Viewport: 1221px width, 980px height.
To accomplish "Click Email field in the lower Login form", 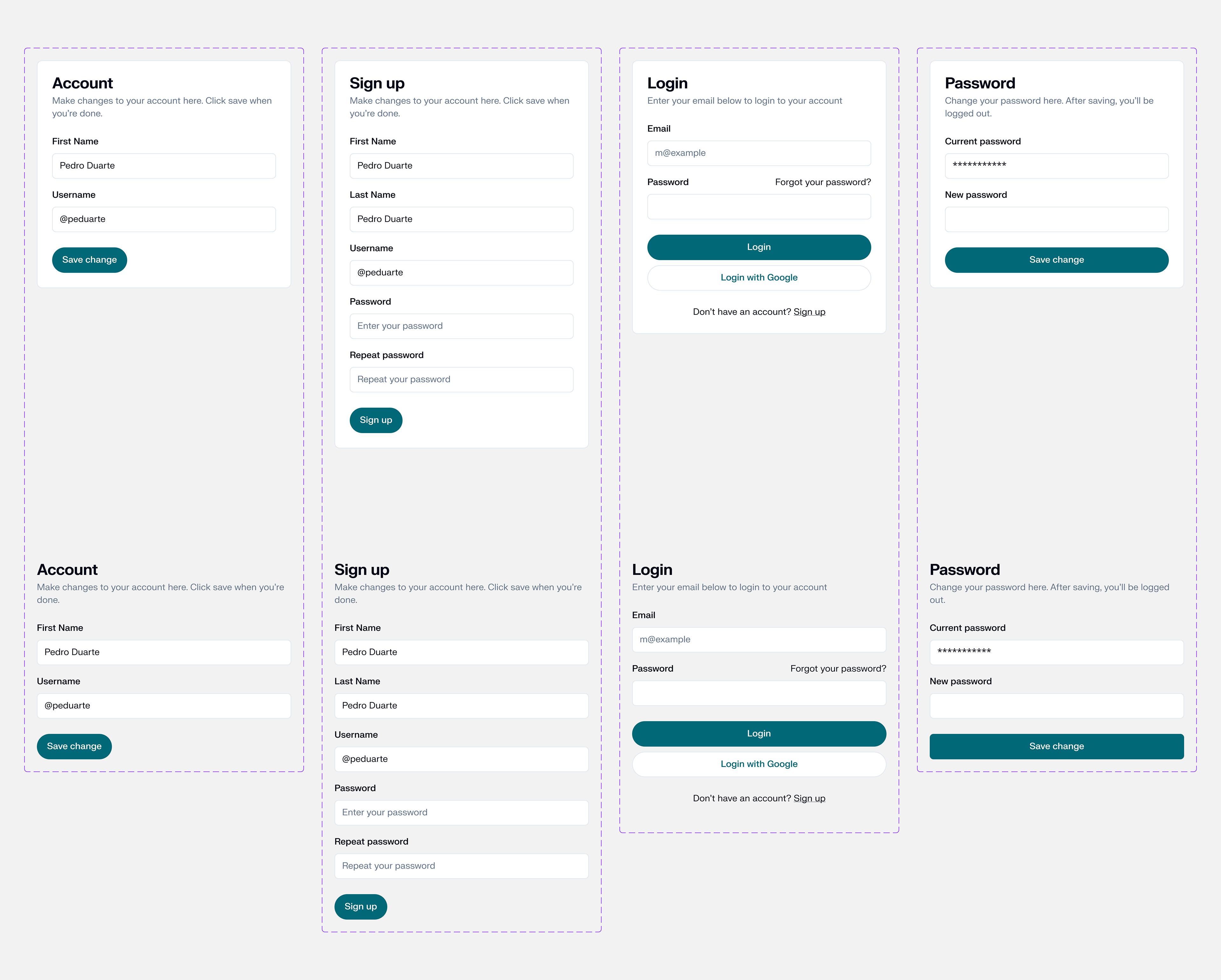I will 759,639.
